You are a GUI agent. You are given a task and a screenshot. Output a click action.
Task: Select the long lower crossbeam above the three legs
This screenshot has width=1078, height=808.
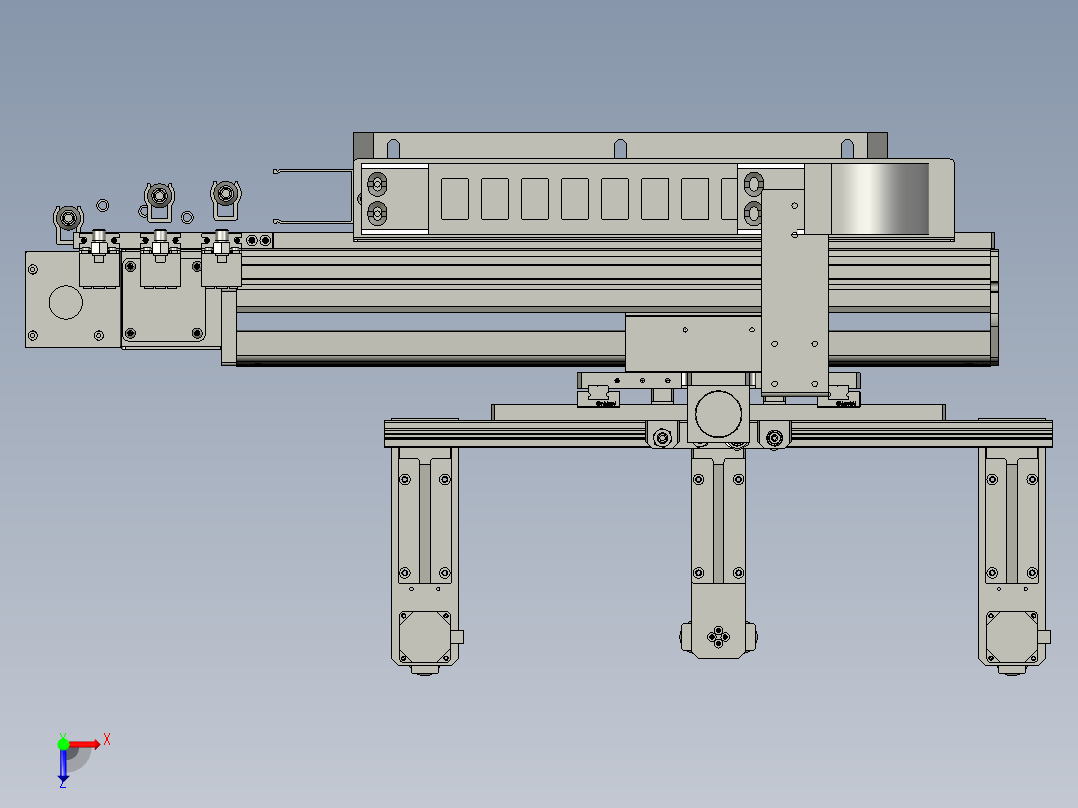(718, 433)
